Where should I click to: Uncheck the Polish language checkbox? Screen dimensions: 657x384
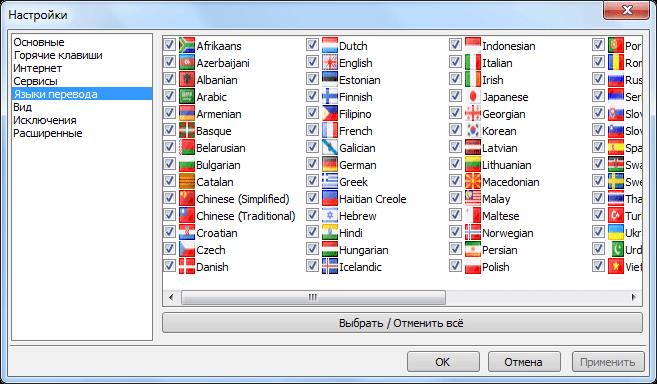click(x=455, y=265)
